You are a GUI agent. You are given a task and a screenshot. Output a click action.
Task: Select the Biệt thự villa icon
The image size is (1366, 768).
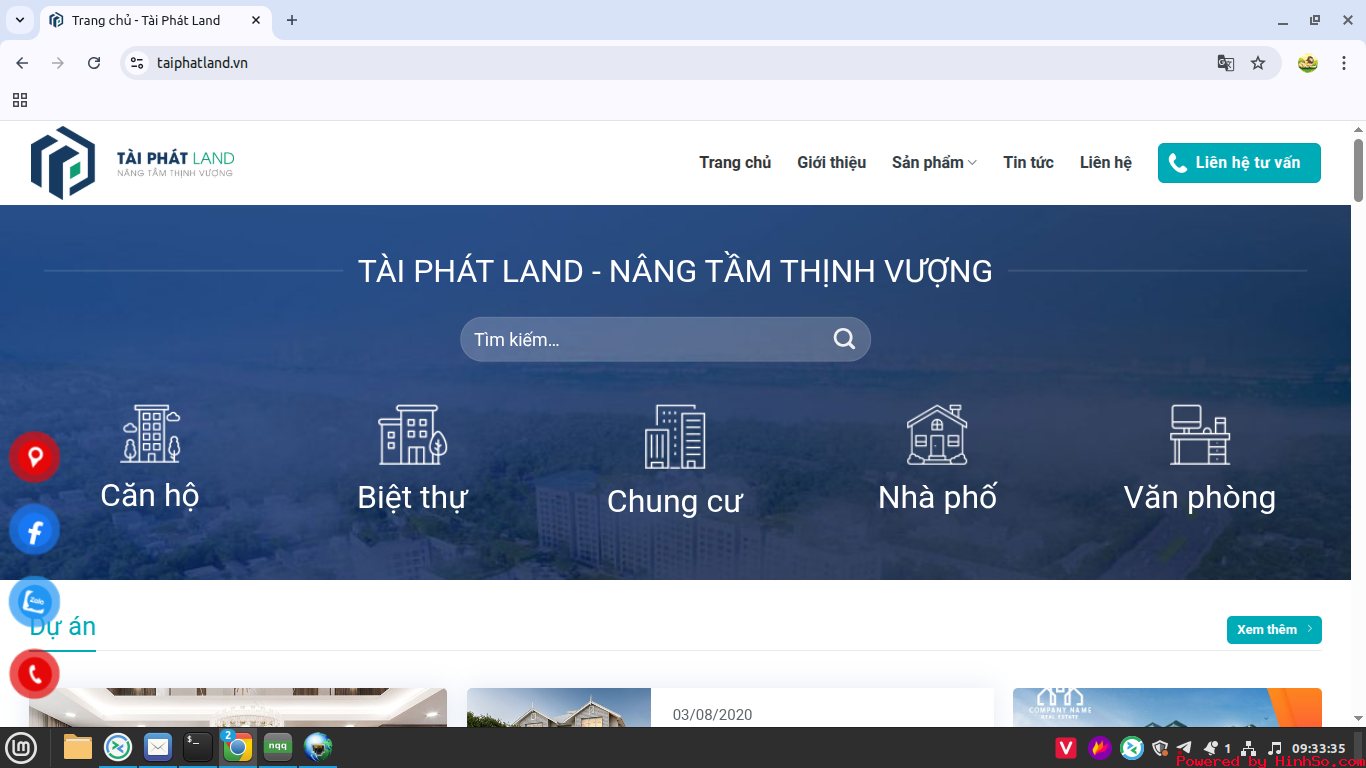point(413,434)
